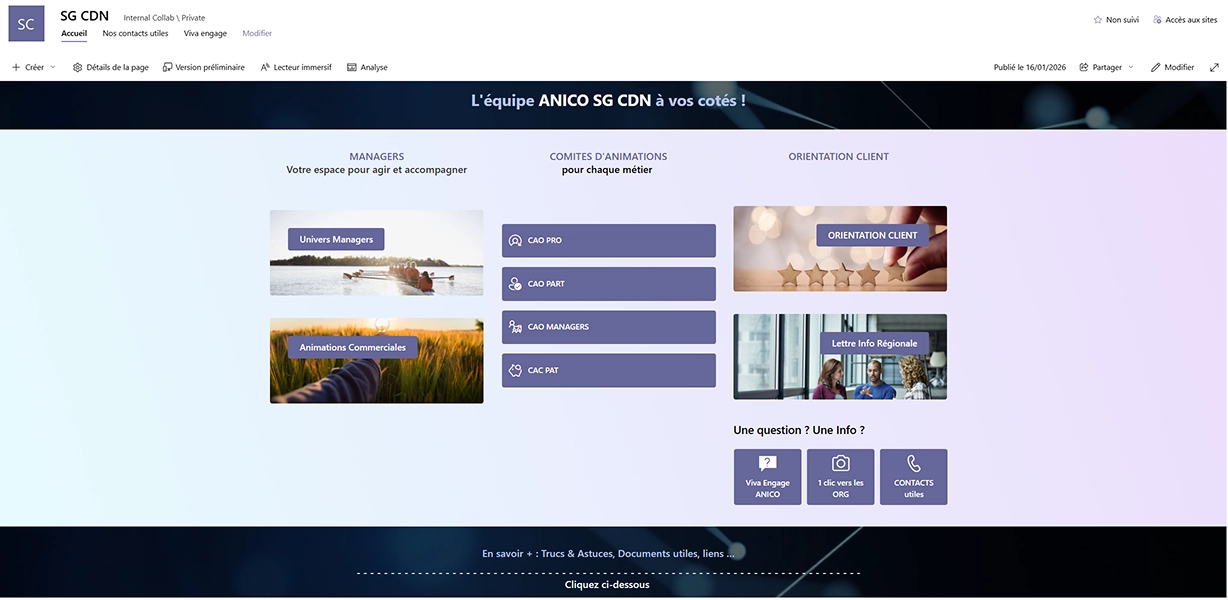Launch Lecteur immersif reader

click(x=296, y=67)
